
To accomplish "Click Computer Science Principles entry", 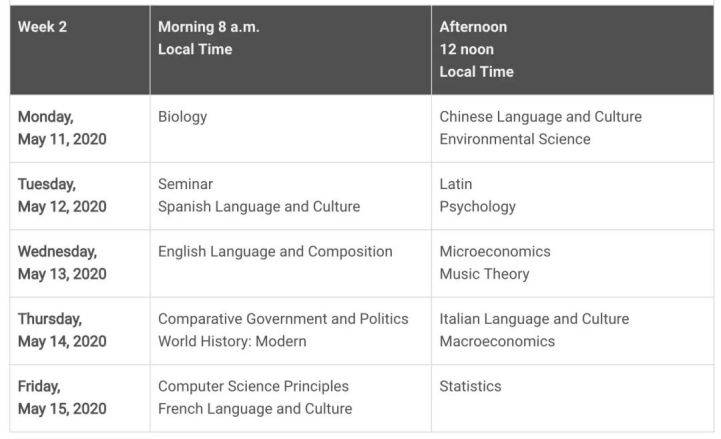I will pos(253,386).
